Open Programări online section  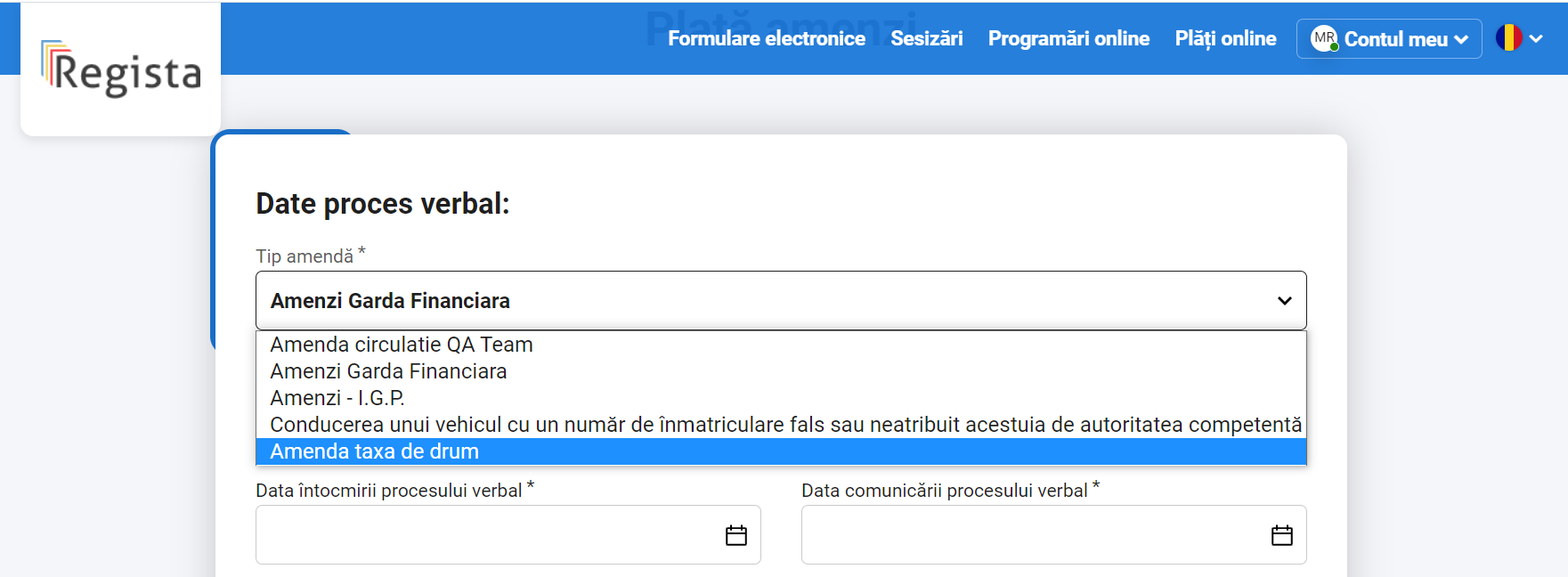click(x=1068, y=38)
